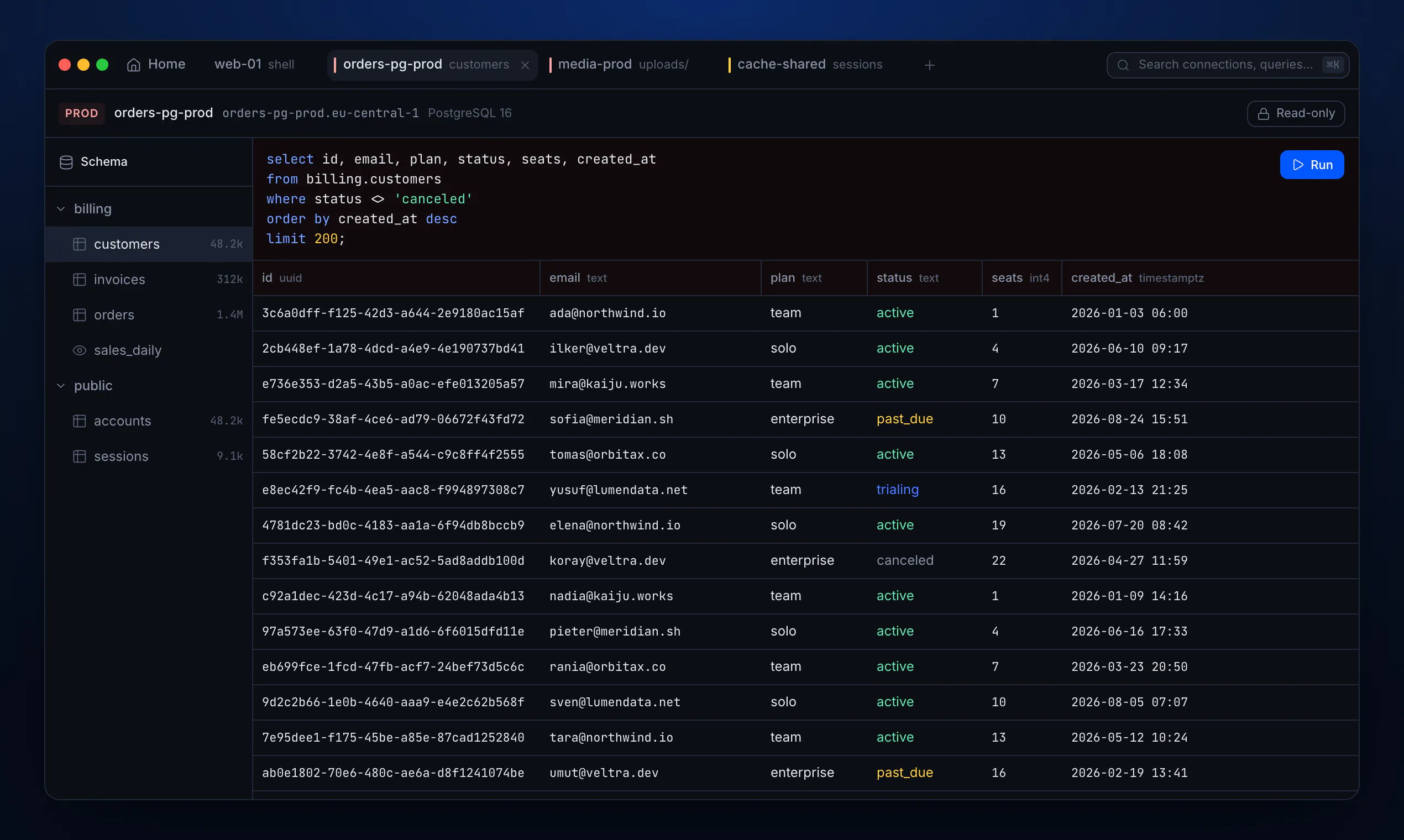
Task: Close the orders-pg-prod customers tab
Action: [x=525, y=66]
